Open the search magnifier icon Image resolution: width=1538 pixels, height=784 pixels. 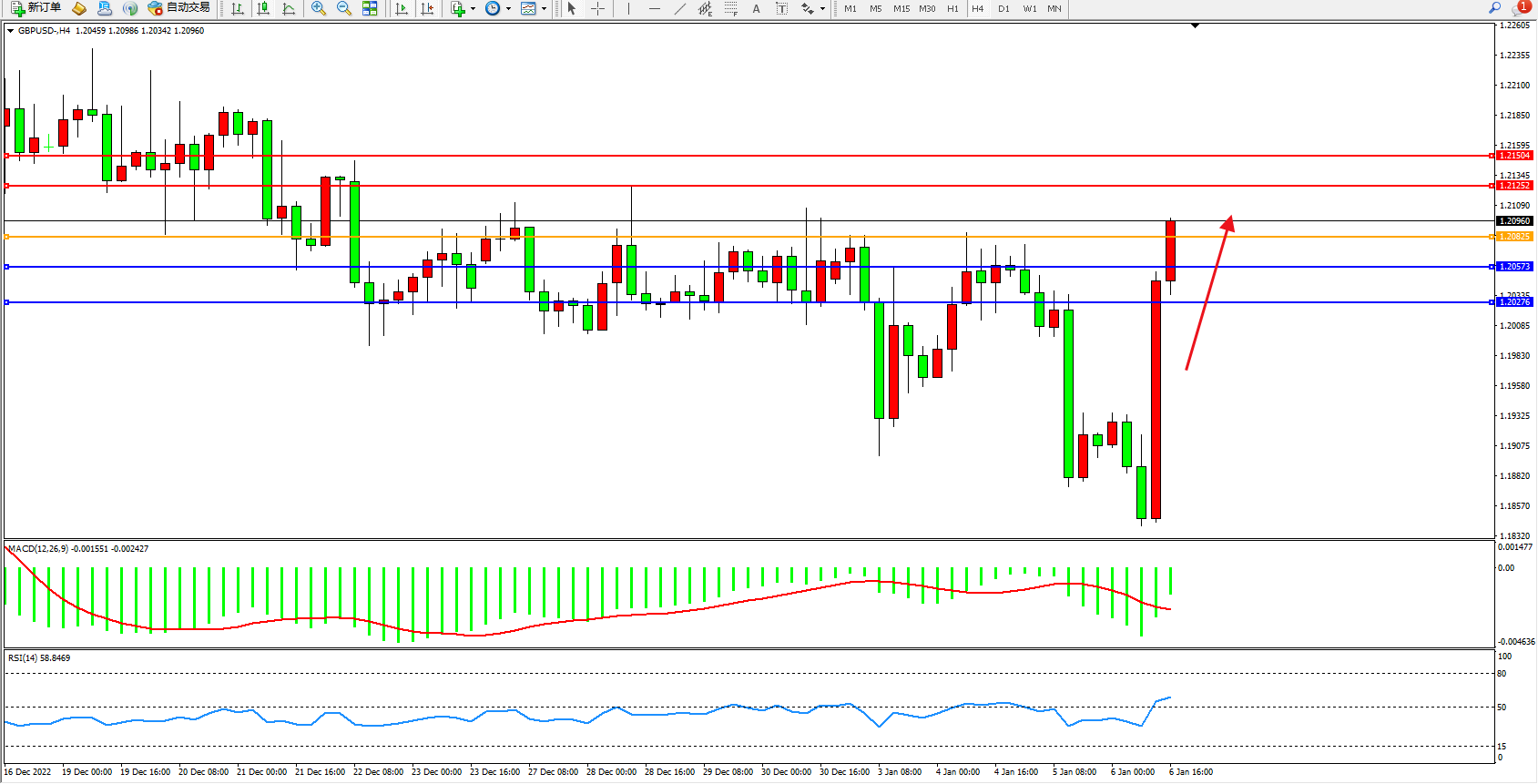(1494, 8)
